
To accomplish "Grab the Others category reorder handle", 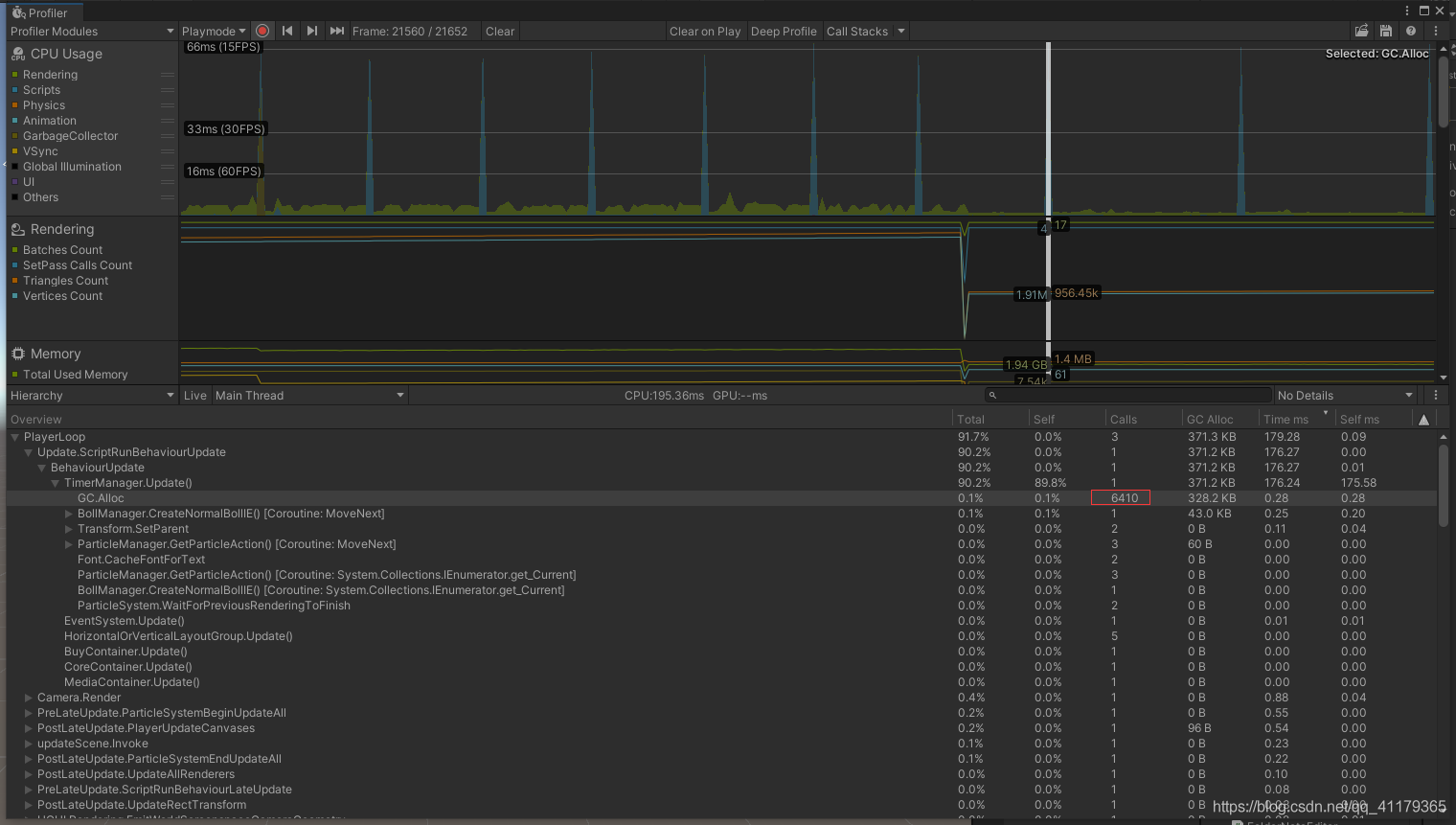I will 168,197.
